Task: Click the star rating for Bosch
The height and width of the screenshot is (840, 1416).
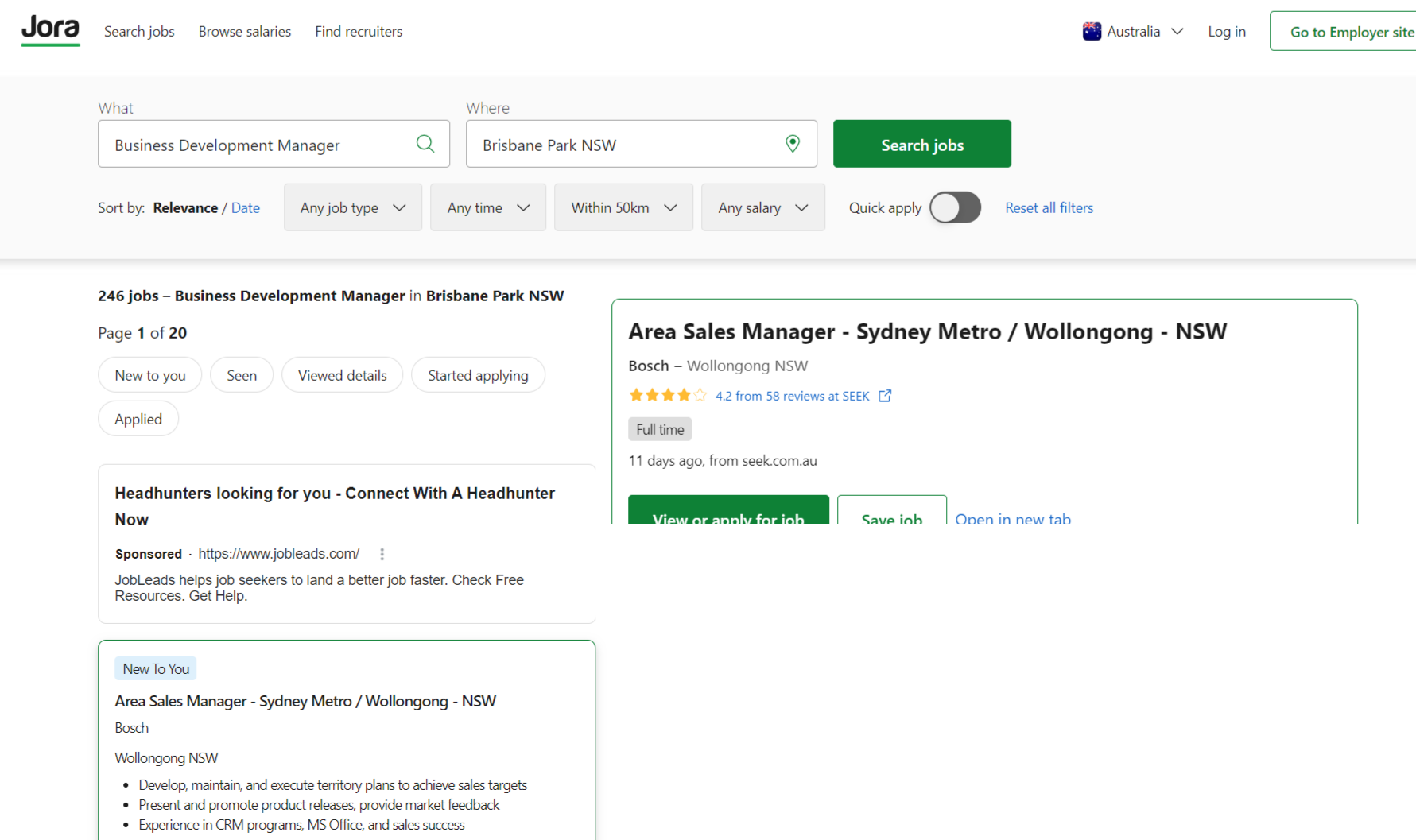Action: tap(667, 396)
